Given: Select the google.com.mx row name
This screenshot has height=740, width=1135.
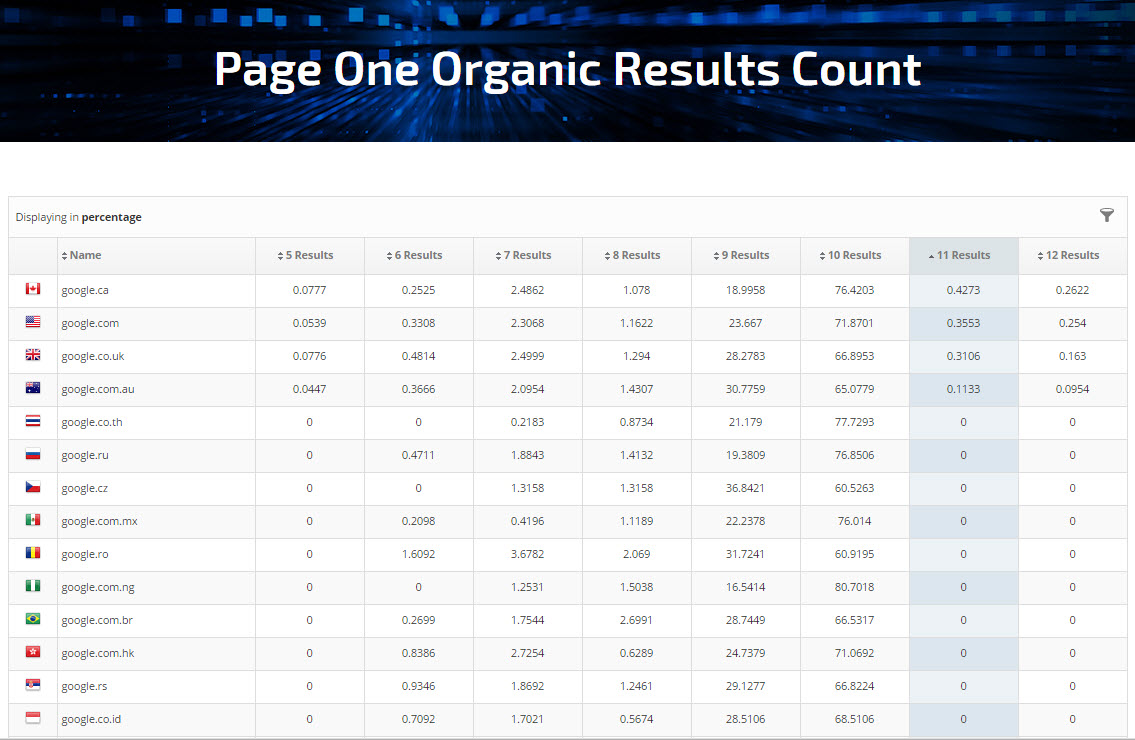Looking at the screenshot, I should coord(99,521).
